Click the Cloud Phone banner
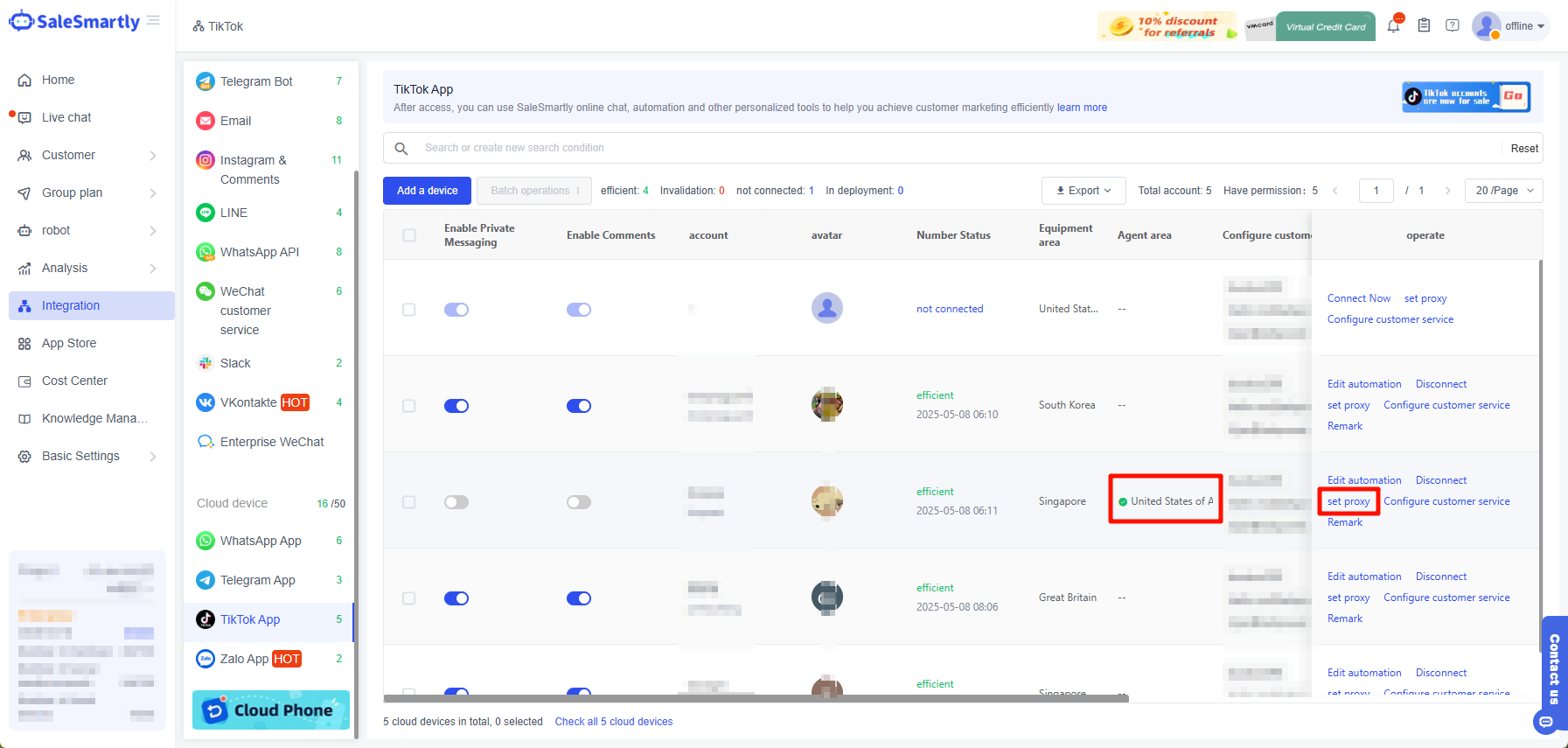Viewport: 1568px width, 748px height. tap(271, 710)
